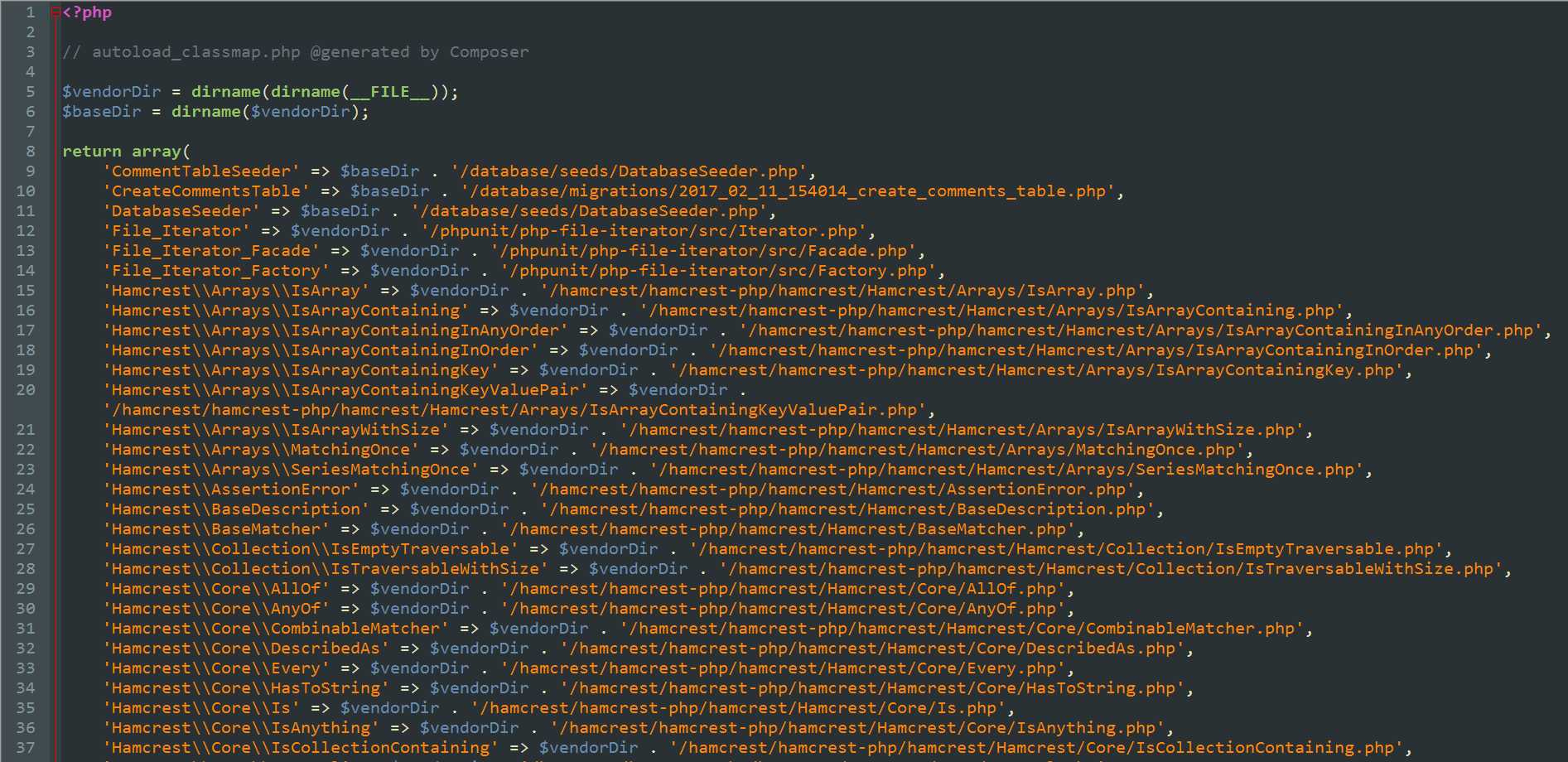Click 'dirname(dirname(__FILE__));' on line 5
The image size is (1568, 762).
(325, 92)
